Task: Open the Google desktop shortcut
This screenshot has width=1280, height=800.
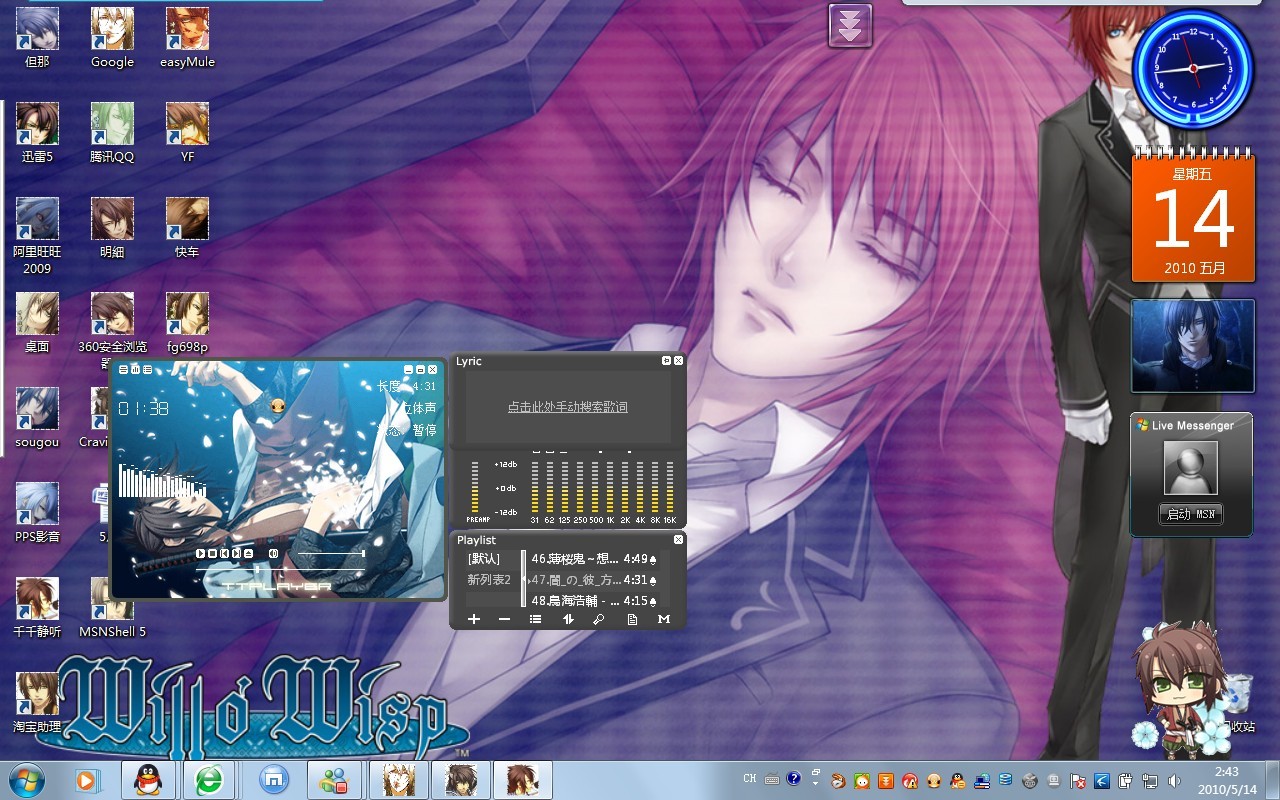Action: (112, 38)
